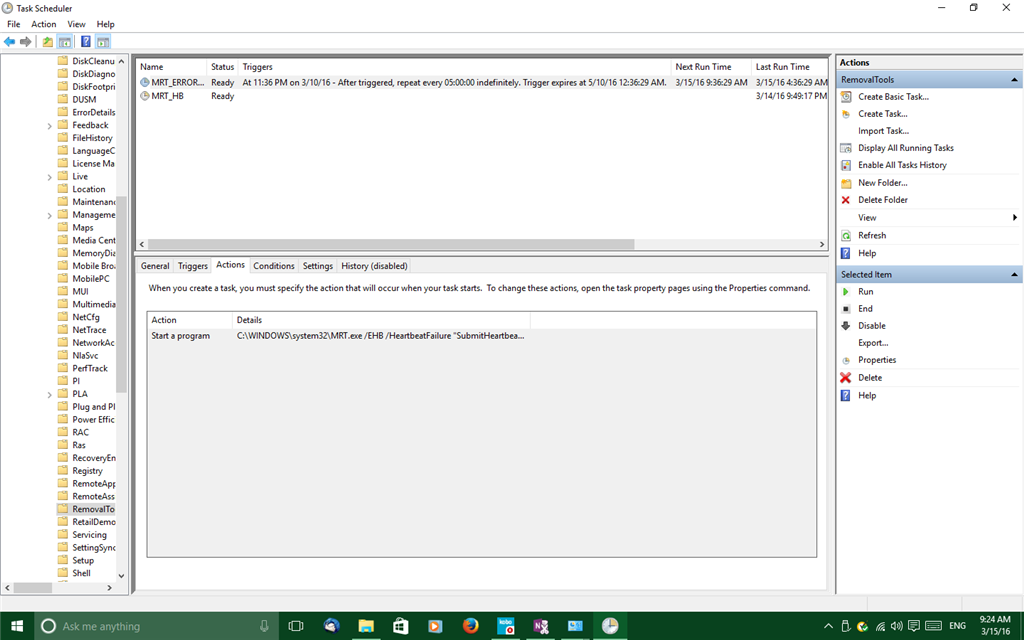Viewport: 1024px width, 640px height.
Task: Open Firefox from the taskbar
Action: [470, 626]
